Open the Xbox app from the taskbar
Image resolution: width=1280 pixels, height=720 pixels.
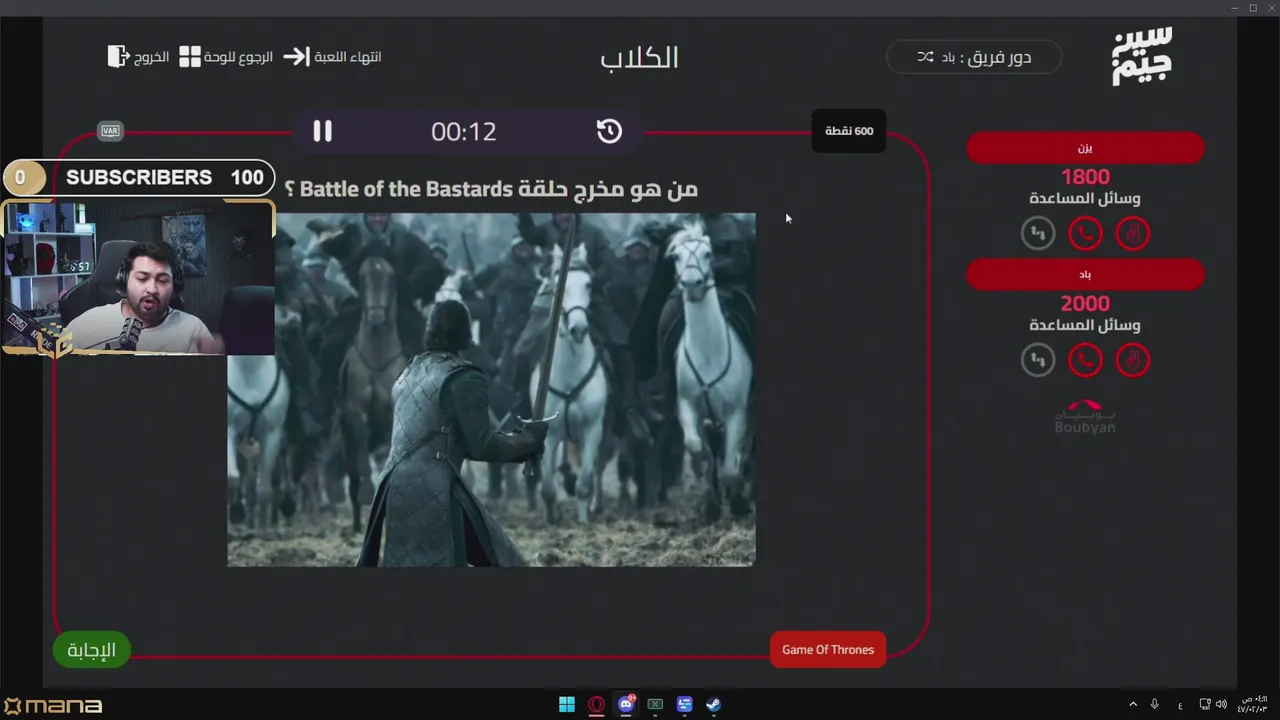pos(655,704)
